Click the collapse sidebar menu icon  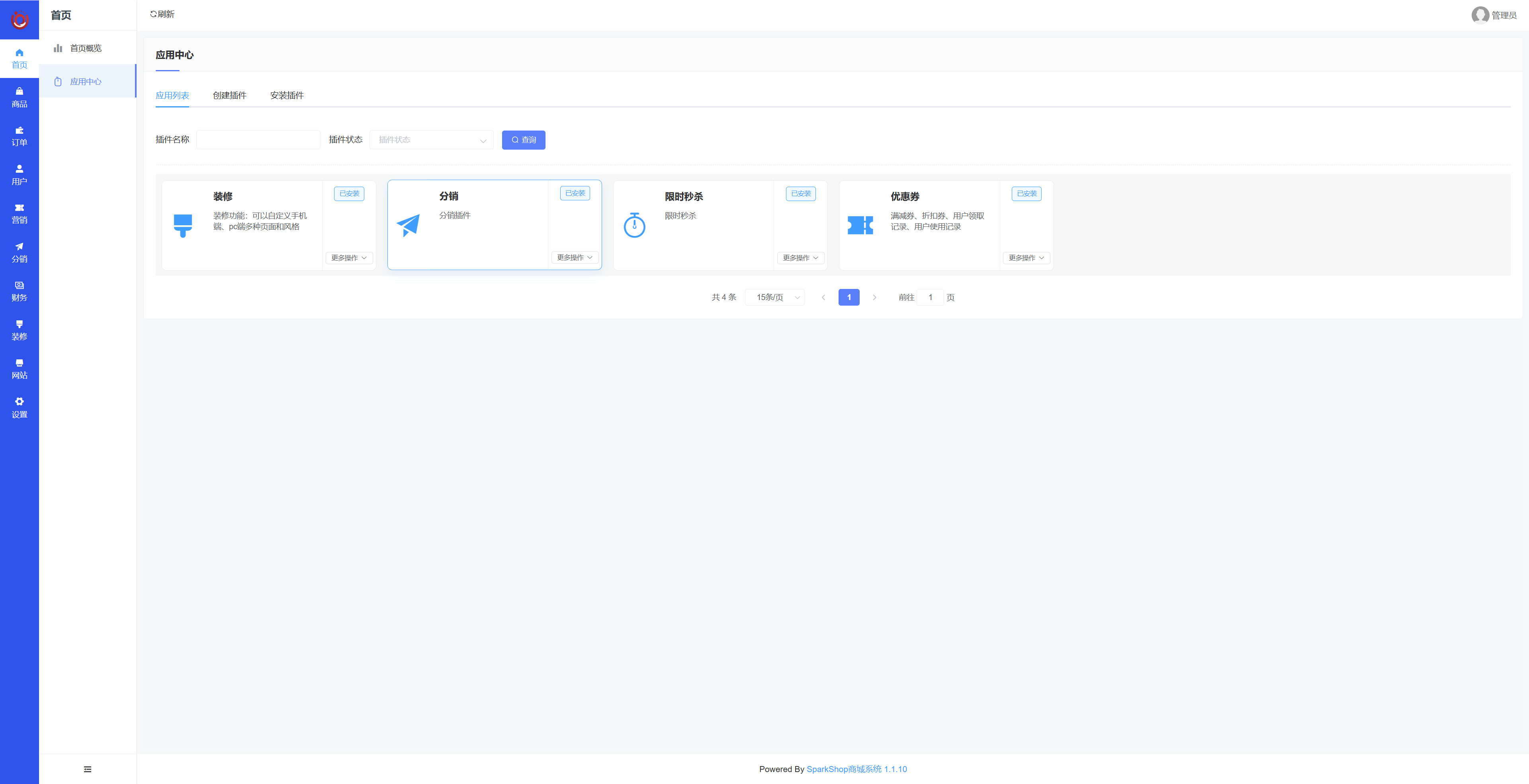[x=88, y=769]
